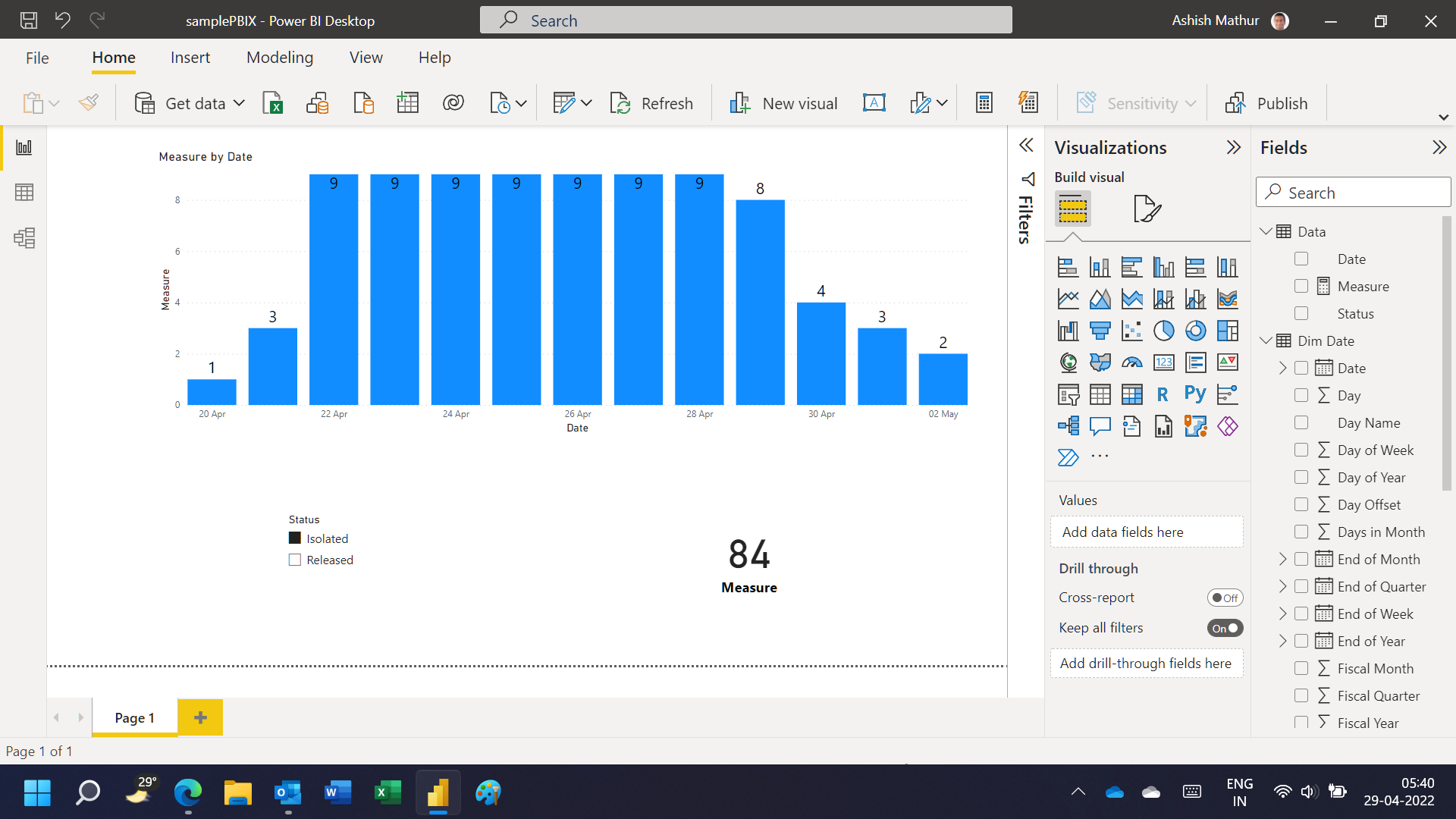Toggle the Cross-report drill through switch
Viewport: 1456px width, 819px height.
pyautogui.click(x=1225, y=598)
